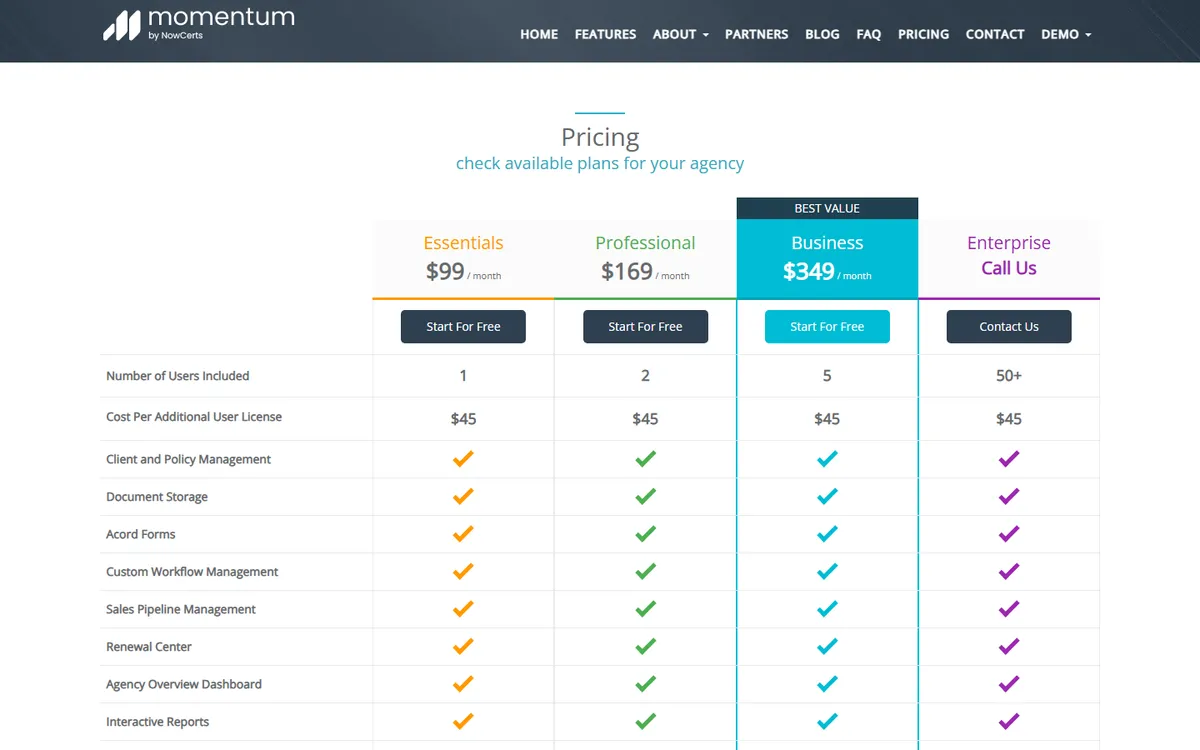Click Essentials checkmark in Renewal Center row
The width and height of the screenshot is (1200, 750).
463,646
